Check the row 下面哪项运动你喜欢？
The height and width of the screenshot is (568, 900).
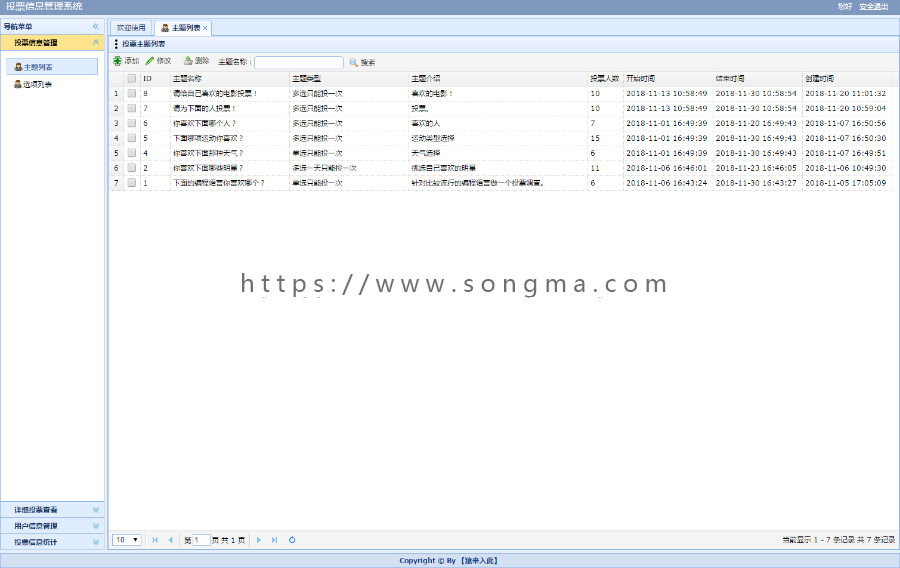[x=131, y=138]
